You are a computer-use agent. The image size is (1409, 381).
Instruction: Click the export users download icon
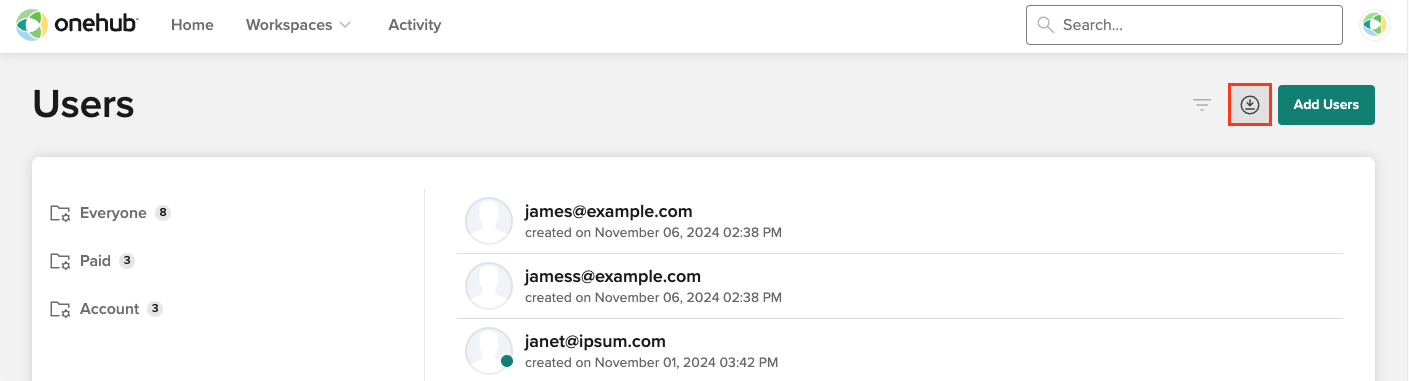1250,104
